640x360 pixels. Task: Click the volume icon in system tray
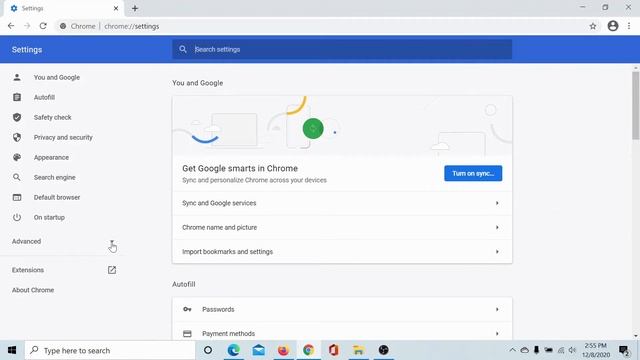click(x=572, y=350)
